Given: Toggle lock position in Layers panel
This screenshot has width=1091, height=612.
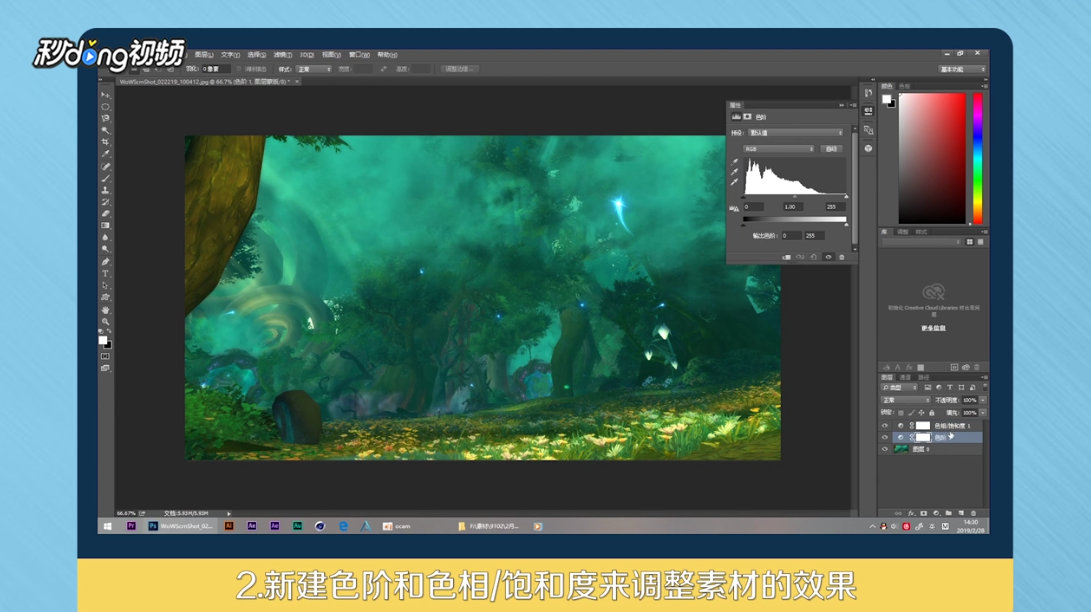Looking at the screenshot, I should (x=922, y=413).
